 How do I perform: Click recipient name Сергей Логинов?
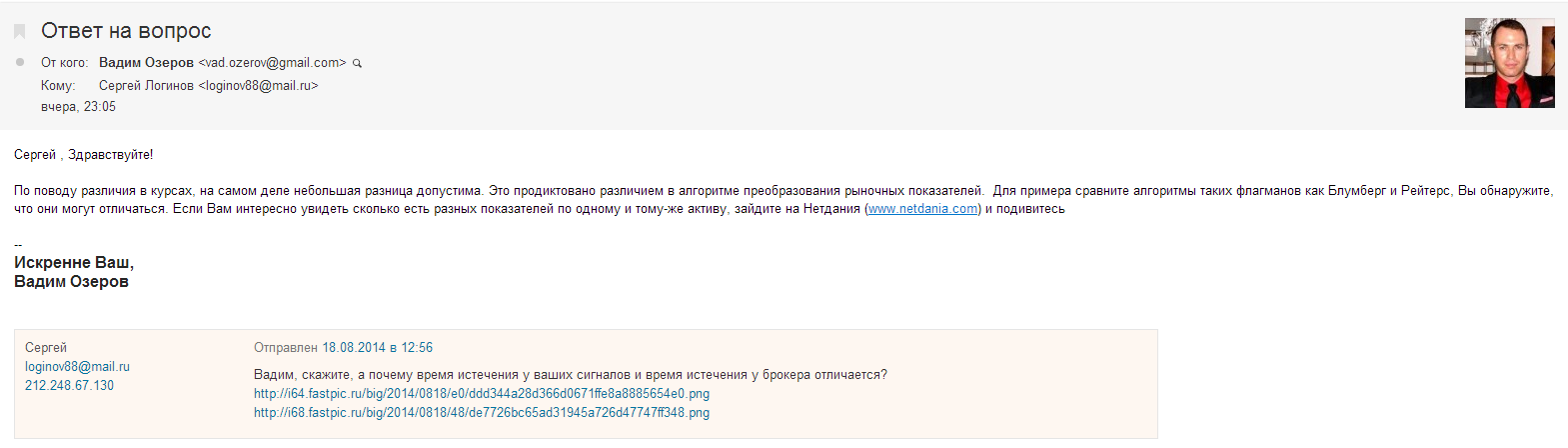pos(146,86)
